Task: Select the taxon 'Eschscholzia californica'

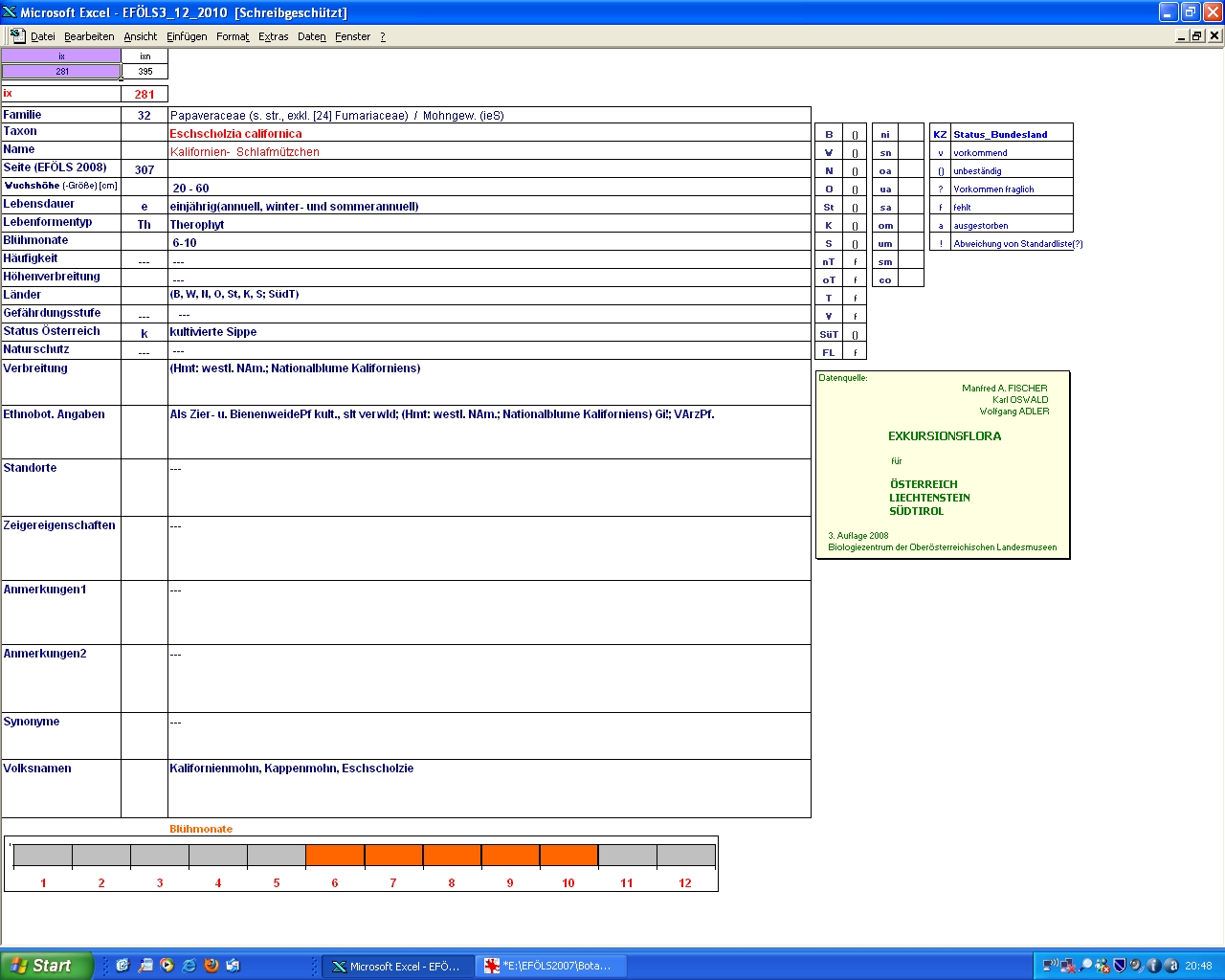Action: pyautogui.click(x=235, y=134)
